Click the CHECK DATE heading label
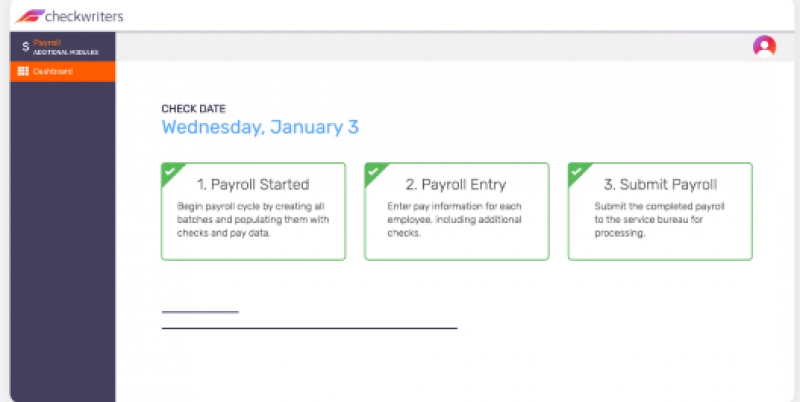The image size is (800, 402). click(193, 108)
